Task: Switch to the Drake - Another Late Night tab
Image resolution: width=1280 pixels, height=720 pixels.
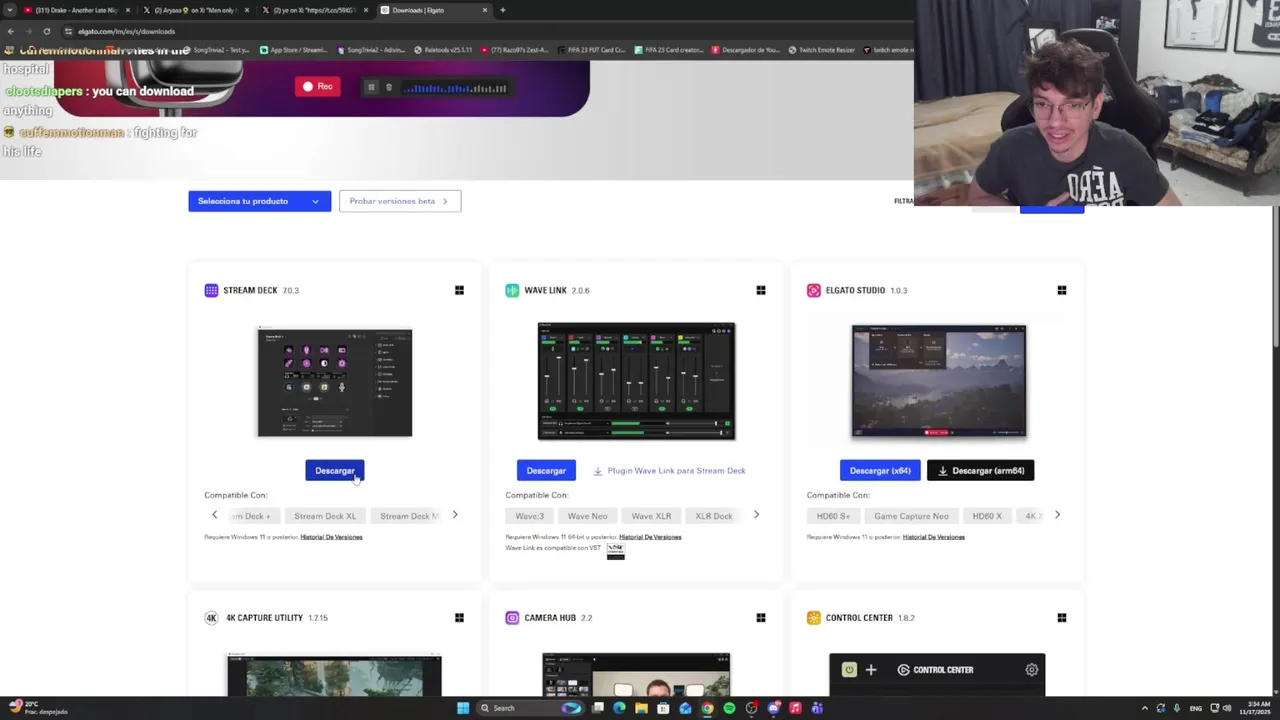Action: click(x=78, y=10)
